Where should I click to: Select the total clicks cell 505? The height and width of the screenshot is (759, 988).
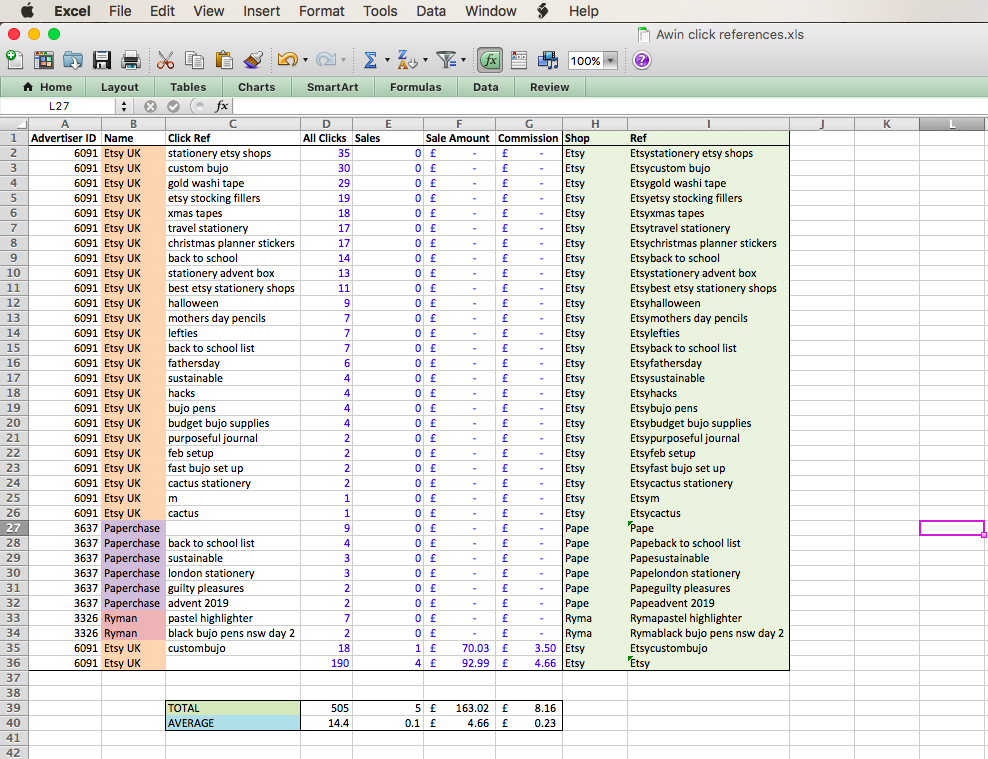326,708
